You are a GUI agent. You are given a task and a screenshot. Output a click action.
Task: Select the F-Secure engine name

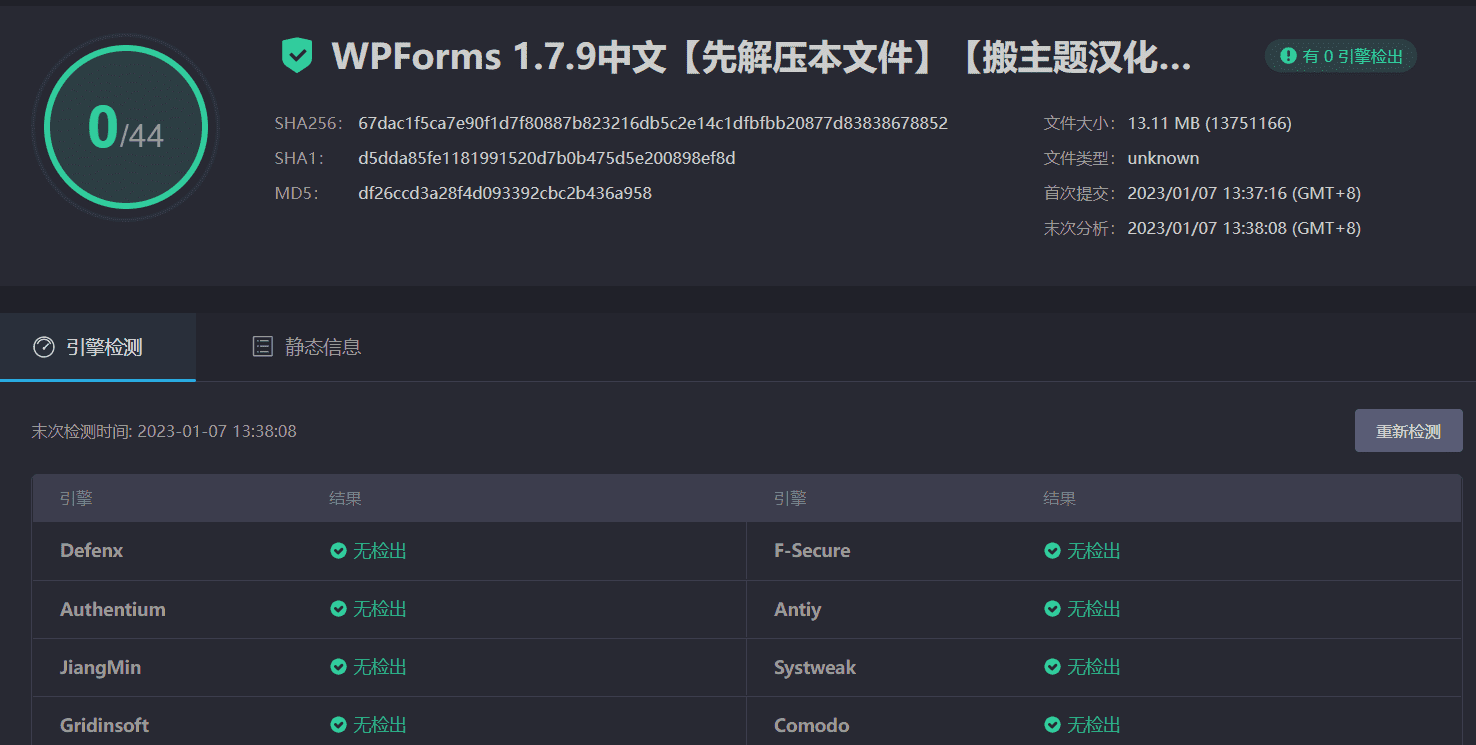(812, 551)
